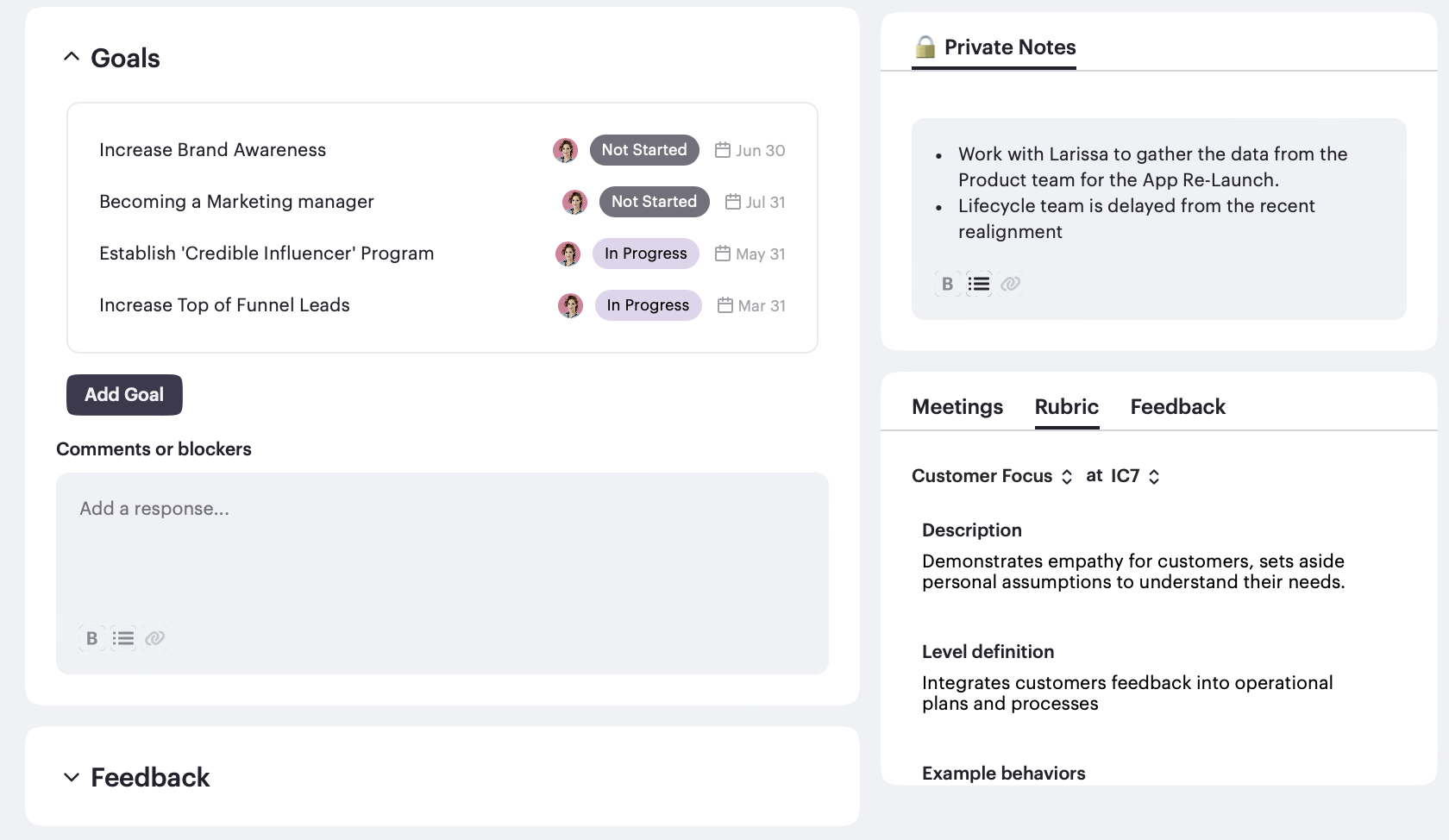Open the IC7 level selector
Viewport: 1449px width, 840px height.
point(1134,476)
